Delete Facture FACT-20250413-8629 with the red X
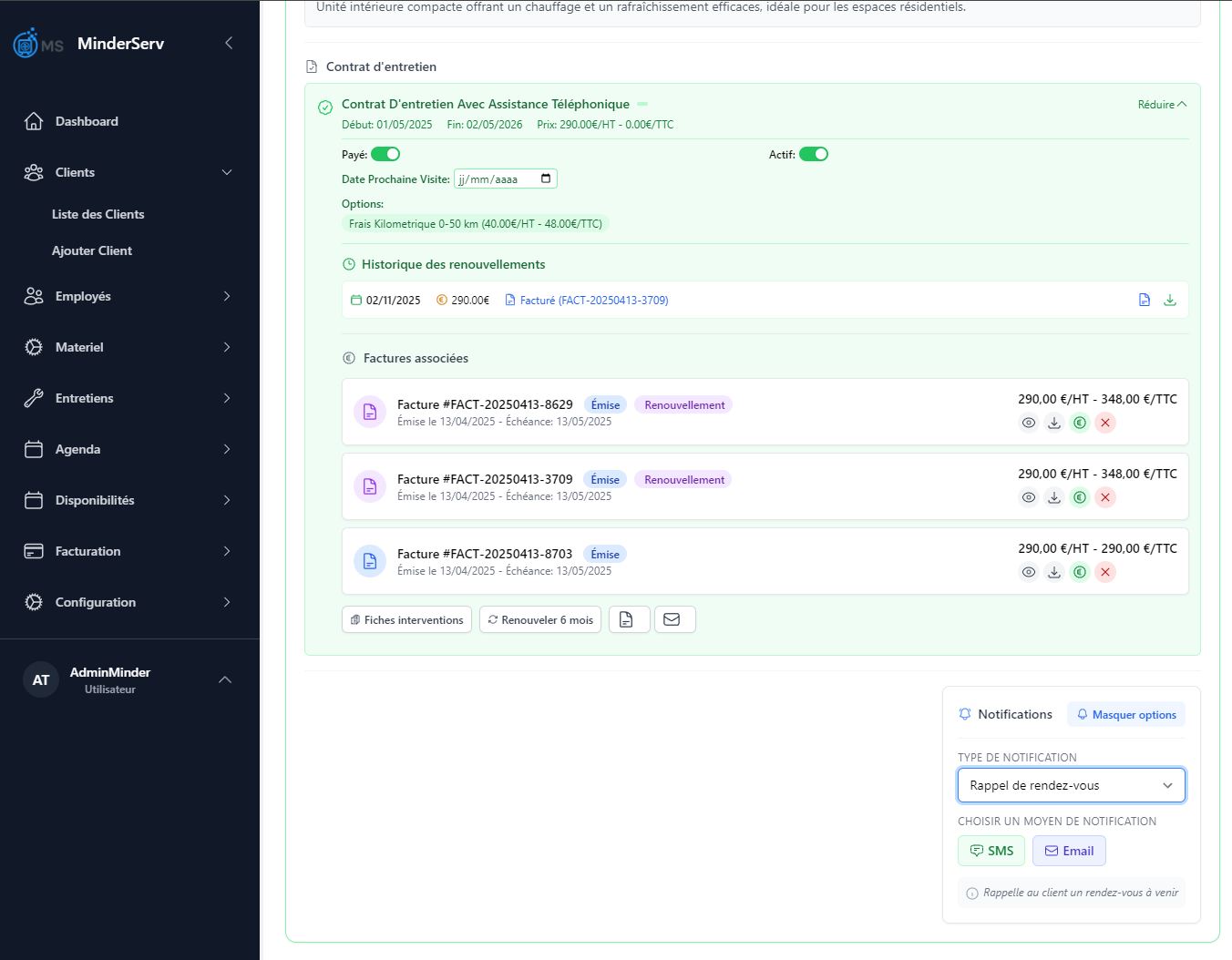This screenshot has height=960, width=1232. tap(1105, 423)
